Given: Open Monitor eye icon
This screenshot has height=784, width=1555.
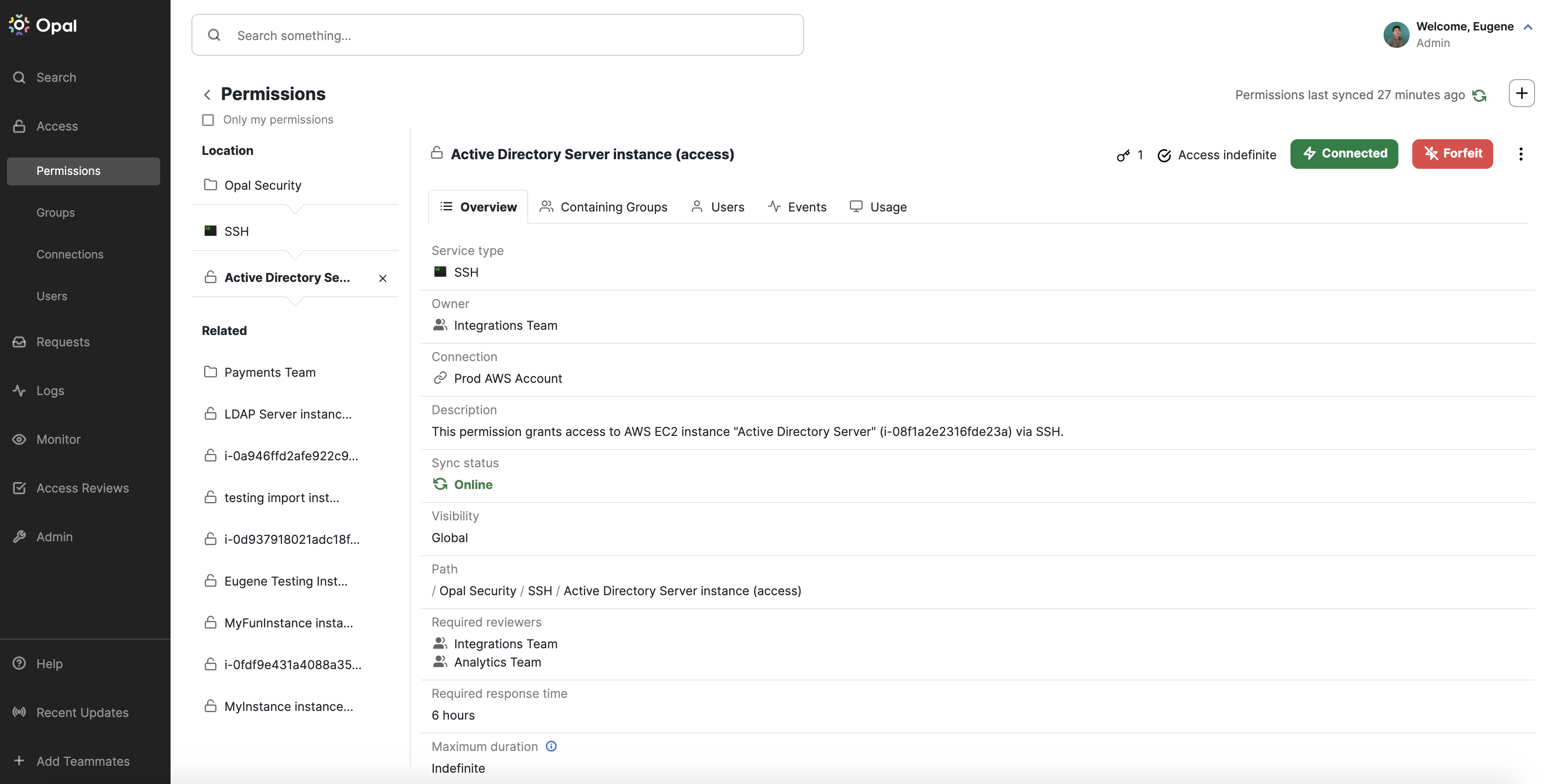Looking at the screenshot, I should pos(19,439).
